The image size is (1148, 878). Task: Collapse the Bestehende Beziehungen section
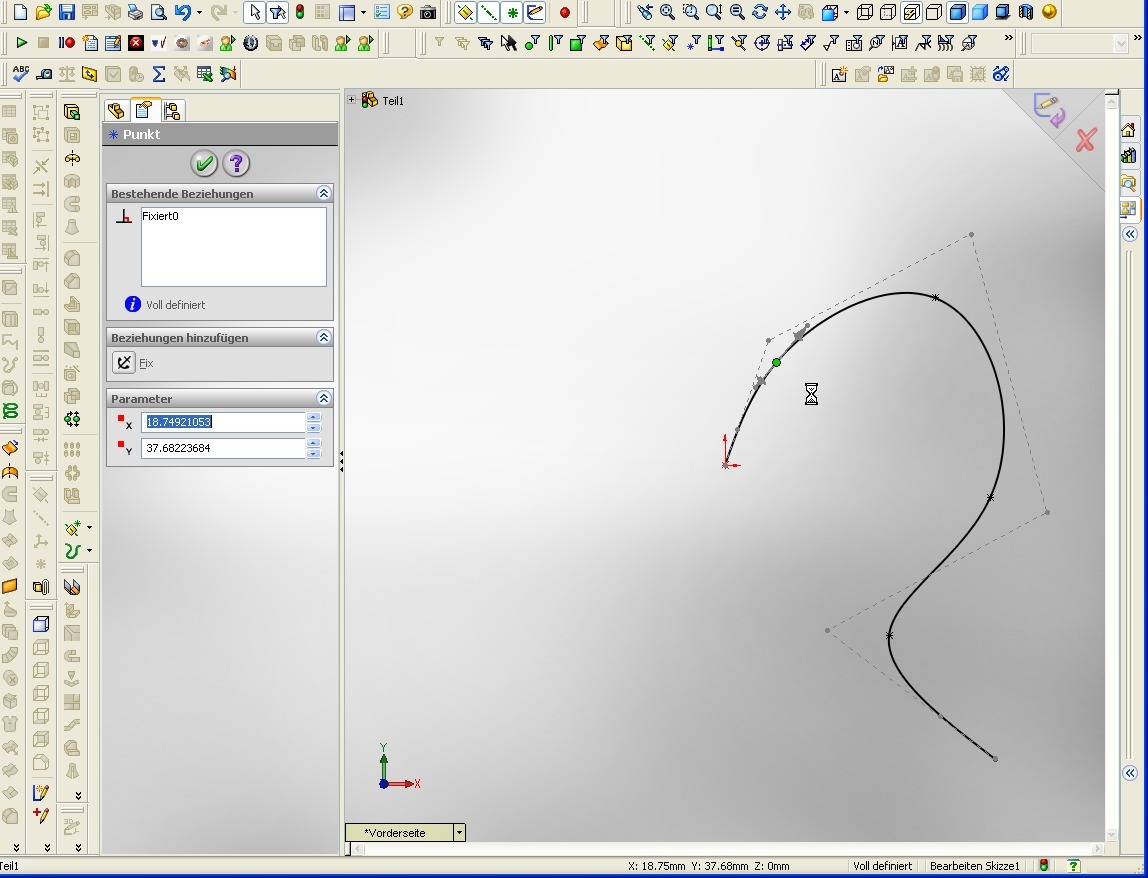[323, 193]
